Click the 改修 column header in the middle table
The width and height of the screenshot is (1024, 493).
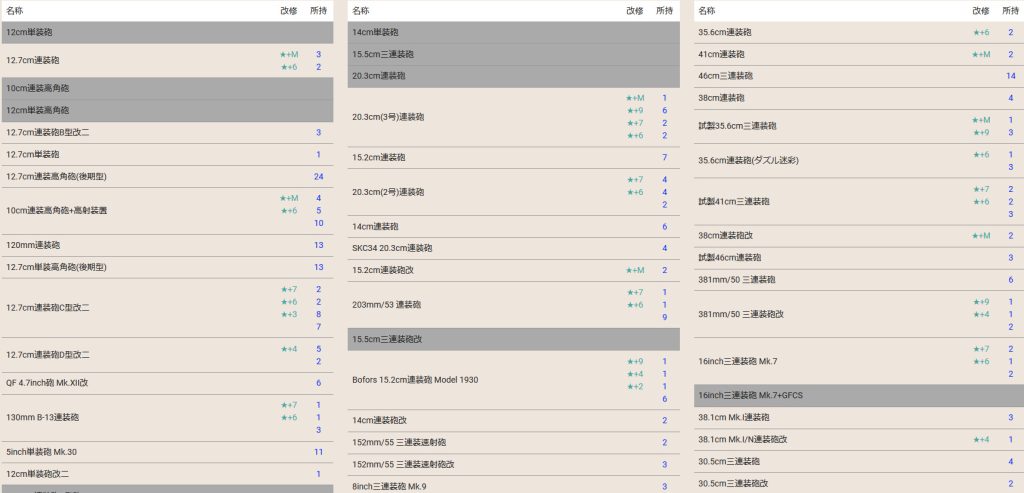tap(634, 10)
